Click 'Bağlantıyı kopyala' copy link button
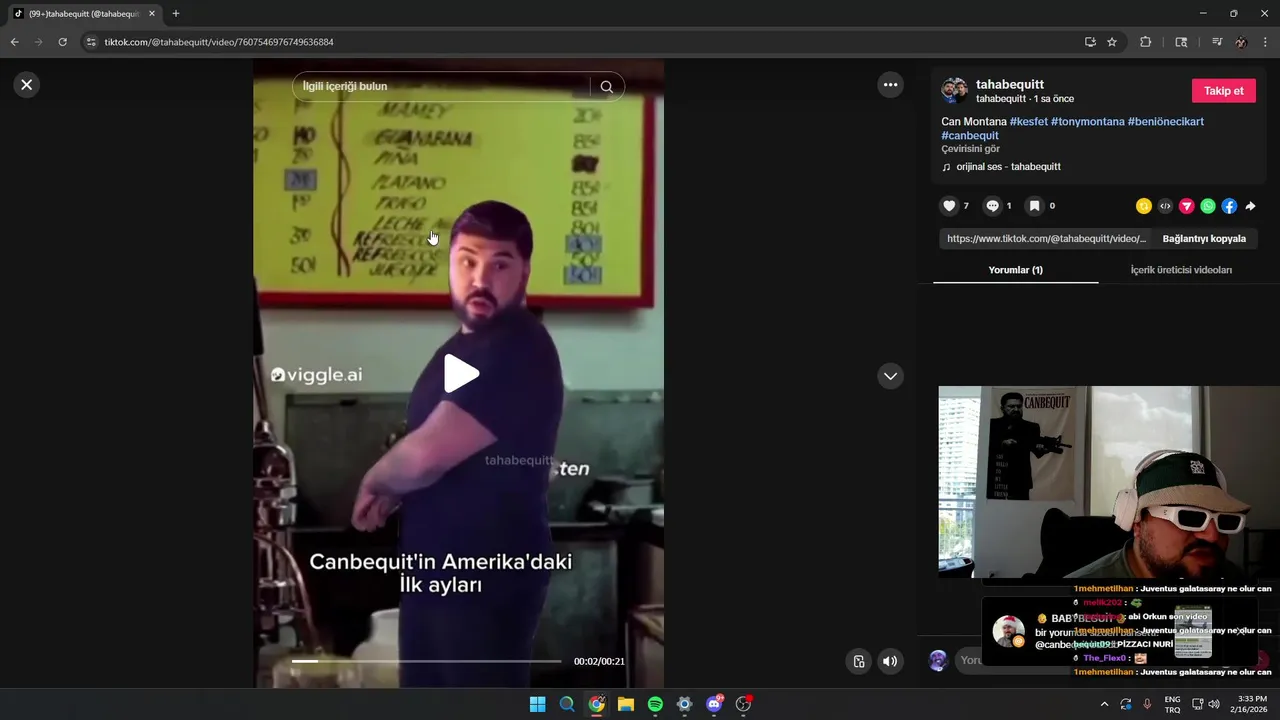Viewport: 1280px width, 720px height. point(1204,239)
